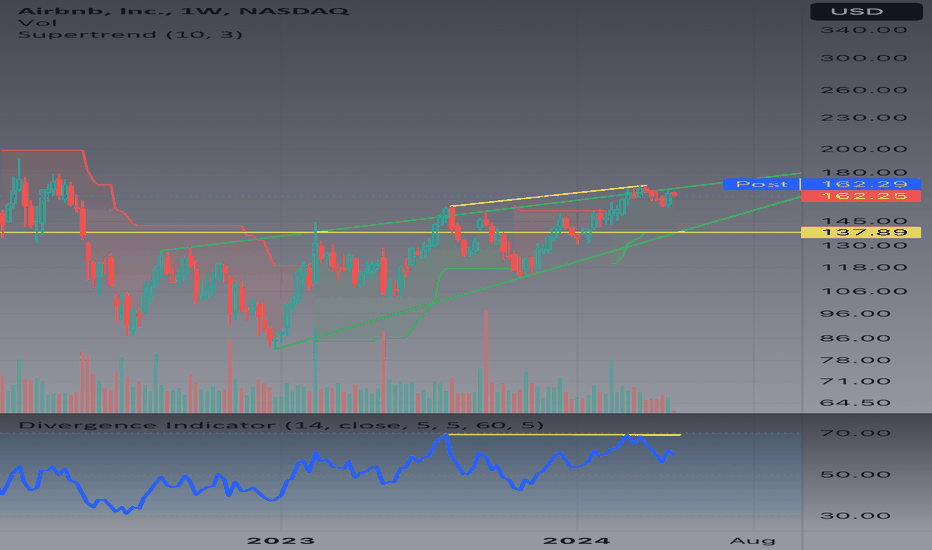Click the 340.00 price scale label

tap(864, 30)
